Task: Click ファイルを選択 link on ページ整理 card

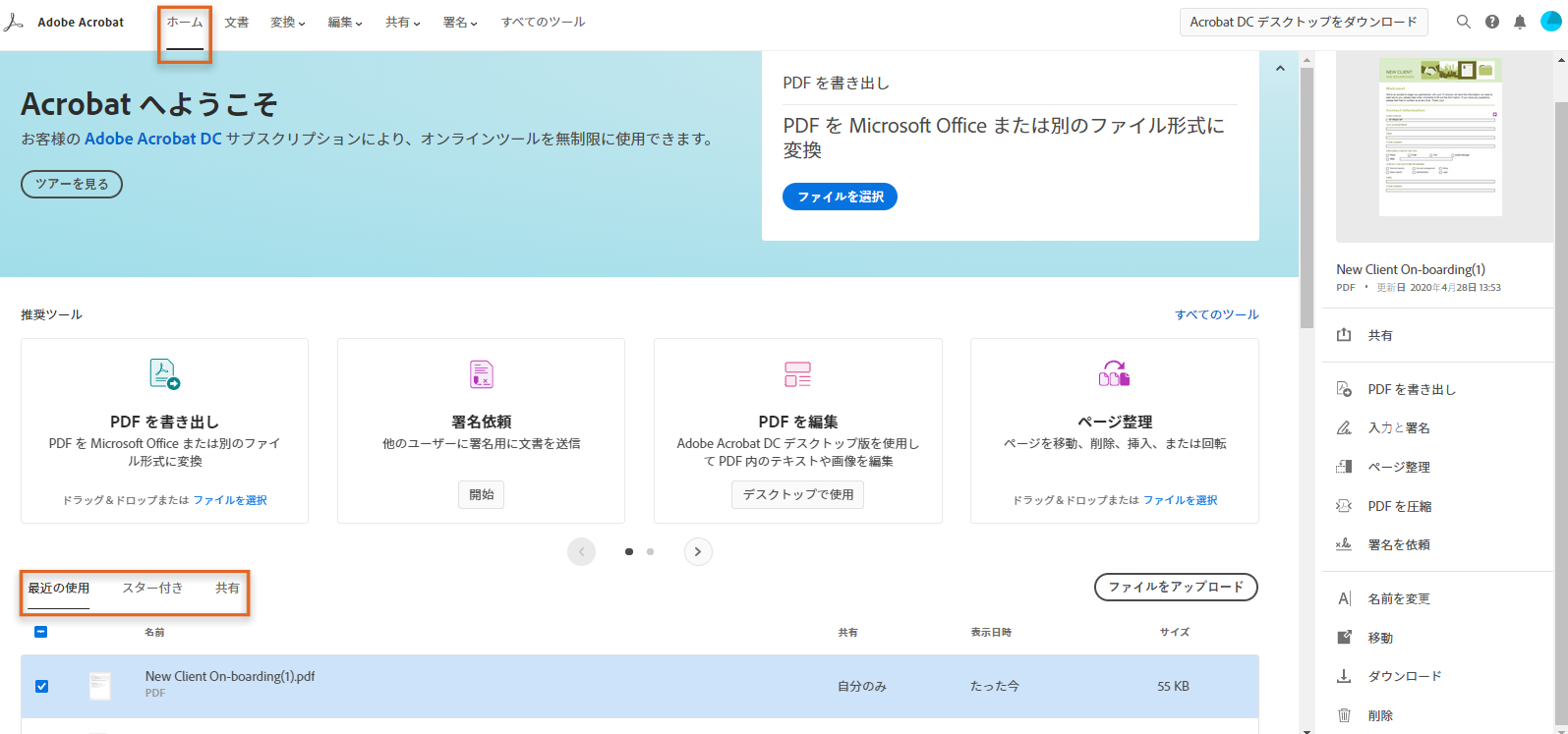Action: pos(1181,500)
